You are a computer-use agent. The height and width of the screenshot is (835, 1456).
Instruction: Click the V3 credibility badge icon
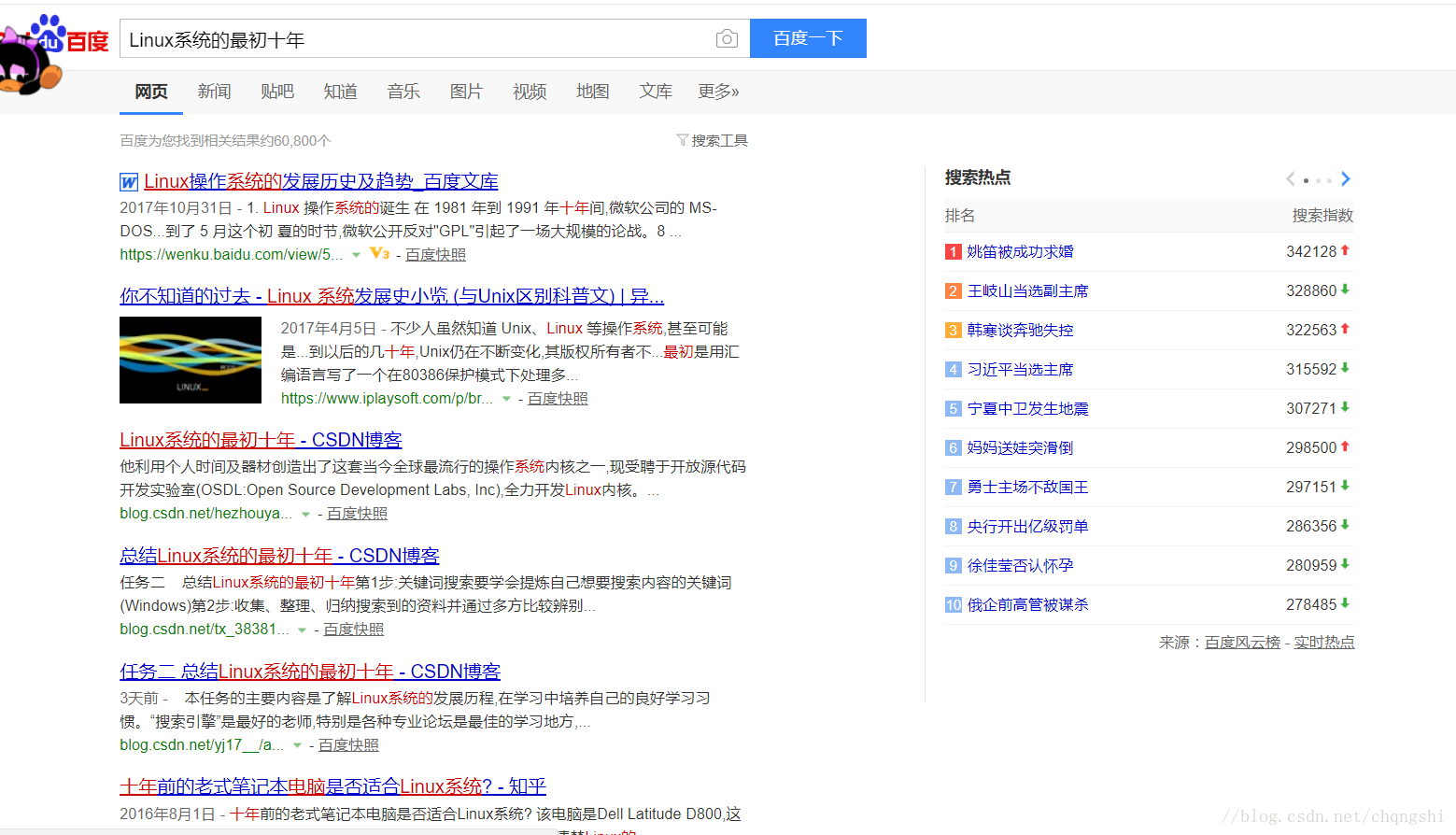379,253
